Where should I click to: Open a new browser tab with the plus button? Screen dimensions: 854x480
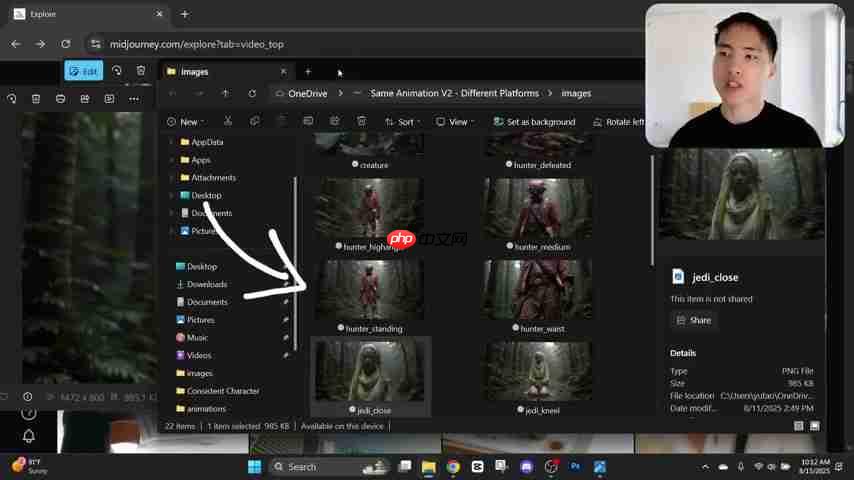(x=185, y=14)
